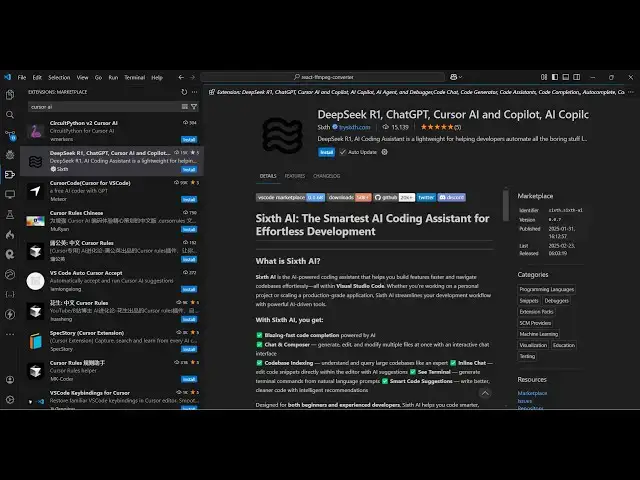Image resolution: width=640 pixels, height=480 pixels.
Task: Install the DeepSeek R1 extension from detail page
Action: click(x=327, y=152)
